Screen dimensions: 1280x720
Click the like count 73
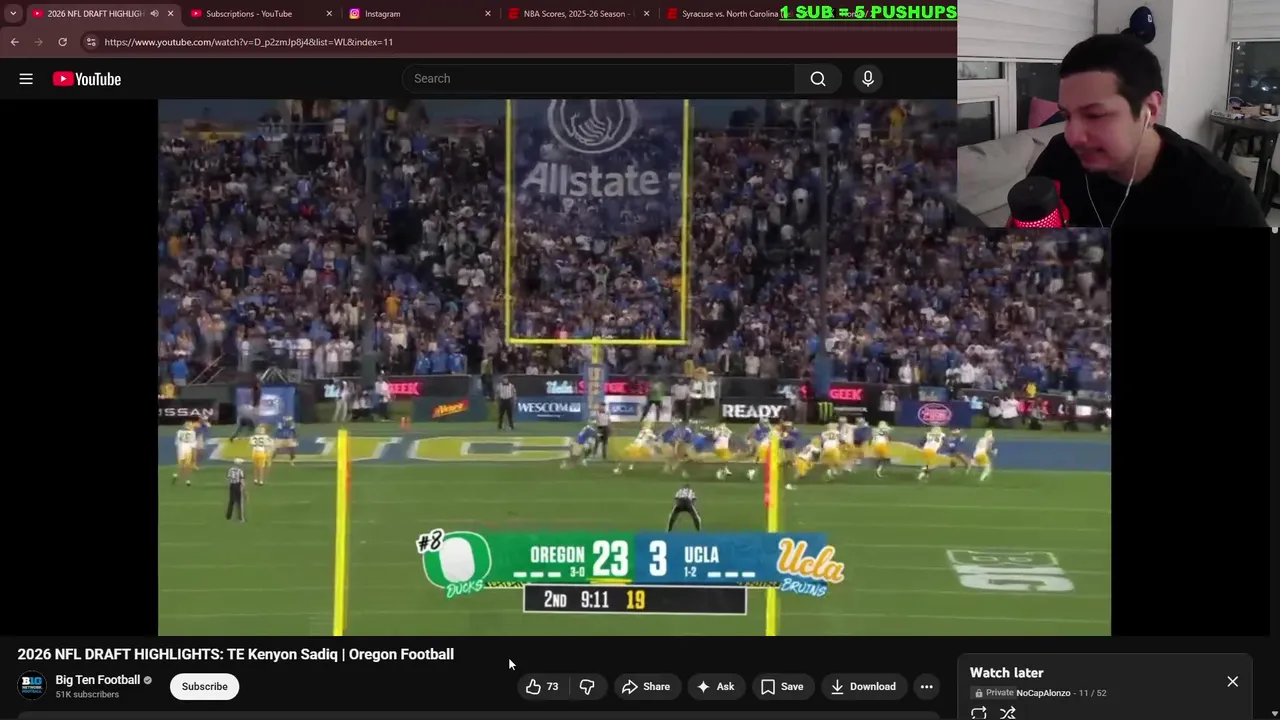click(x=552, y=687)
